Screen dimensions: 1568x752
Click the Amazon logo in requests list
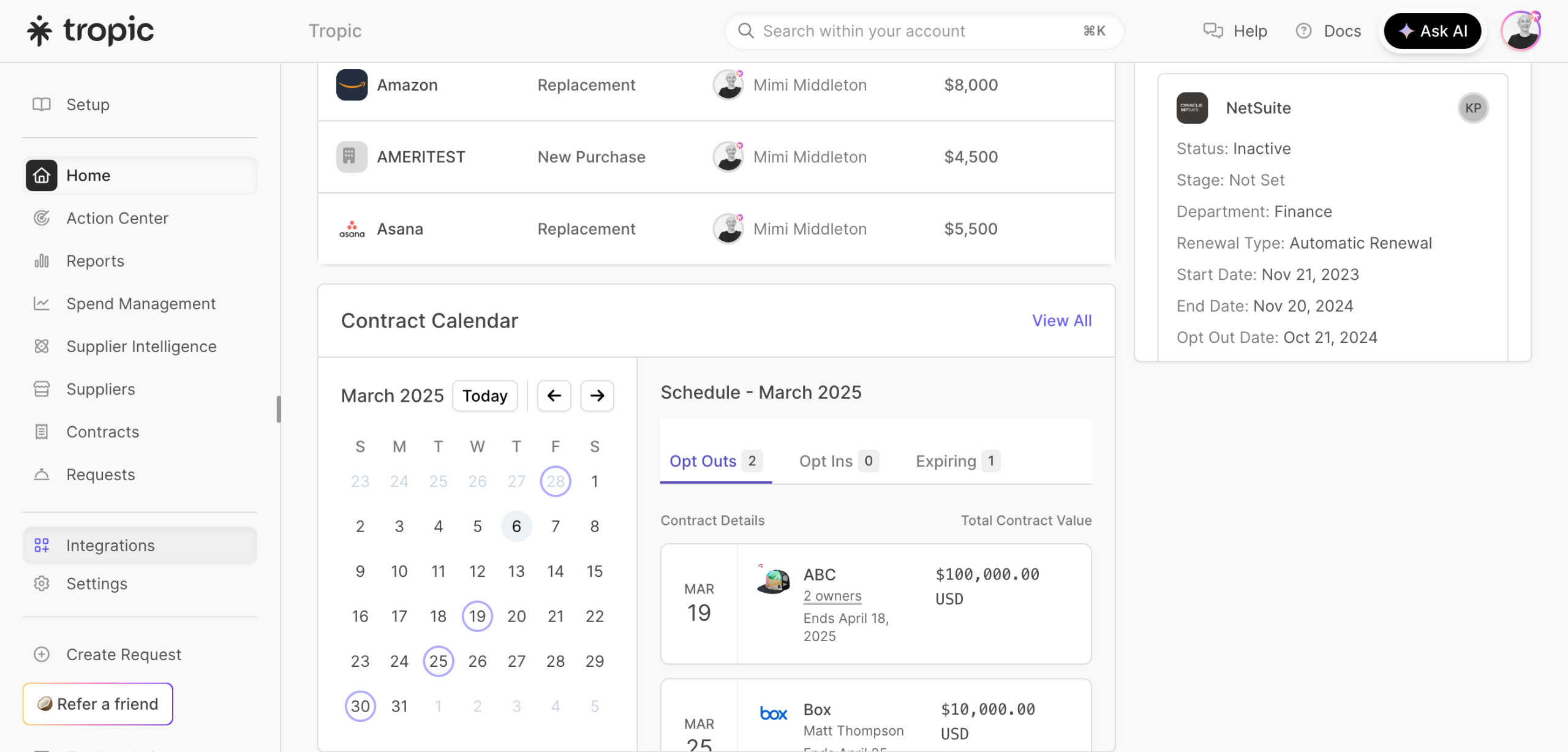click(352, 85)
